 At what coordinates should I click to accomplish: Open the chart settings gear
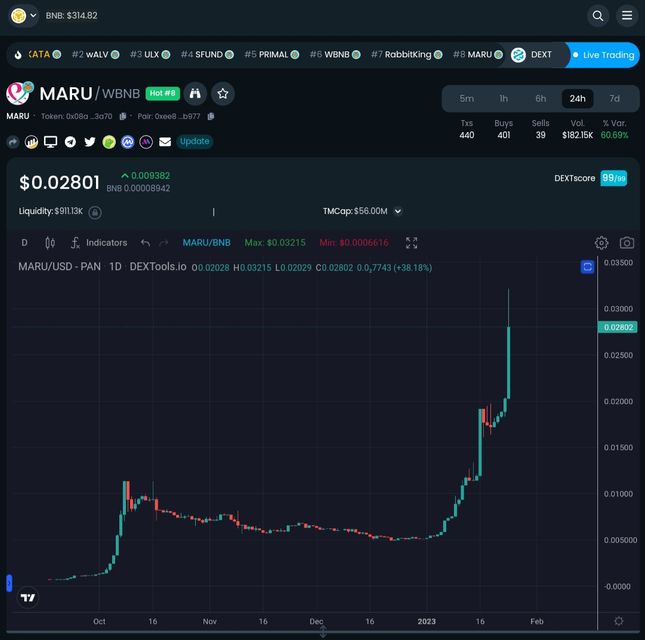[x=601, y=243]
